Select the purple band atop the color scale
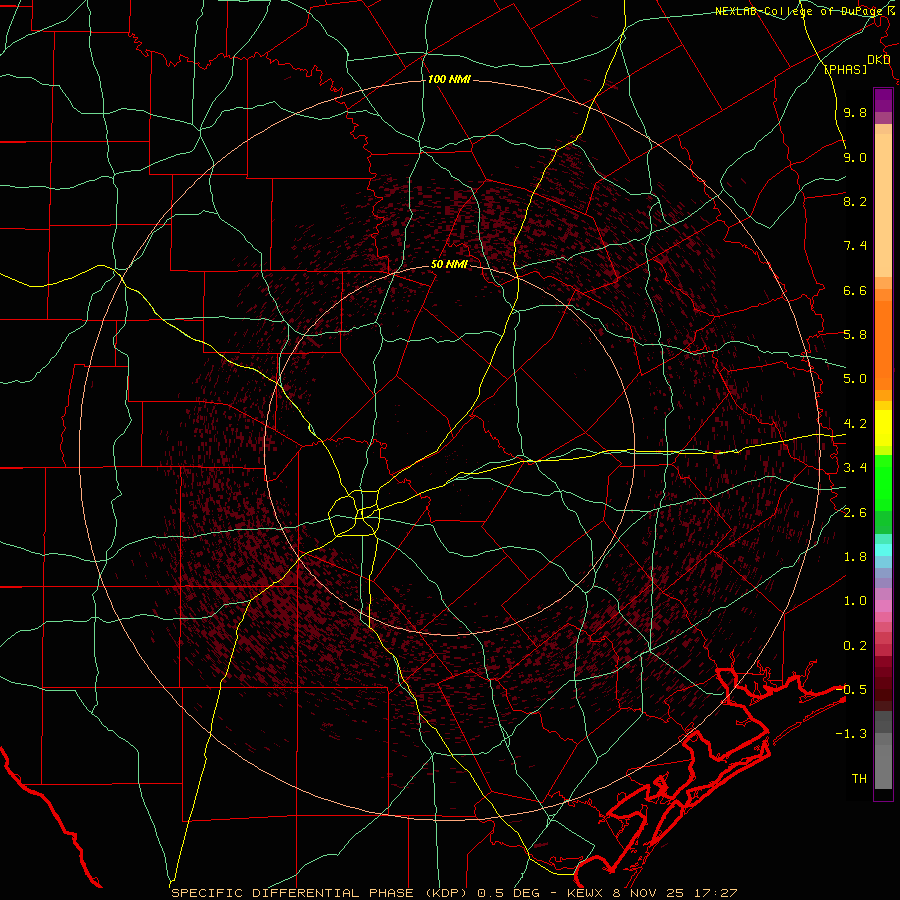 (x=883, y=100)
